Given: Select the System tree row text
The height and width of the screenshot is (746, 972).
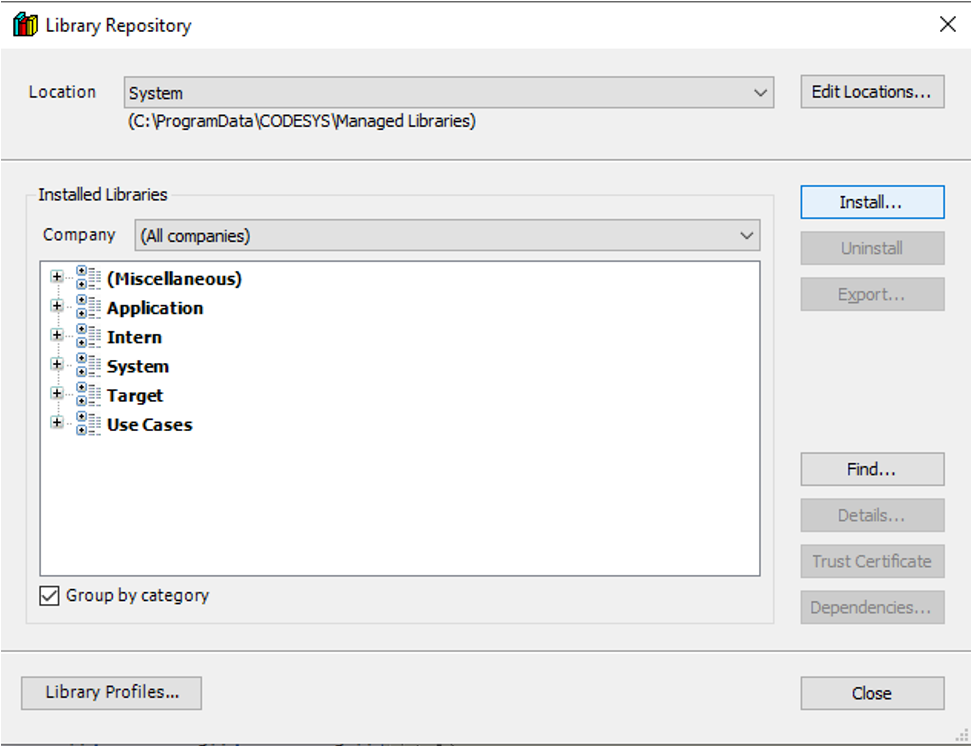Looking at the screenshot, I should [x=138, y=366].
